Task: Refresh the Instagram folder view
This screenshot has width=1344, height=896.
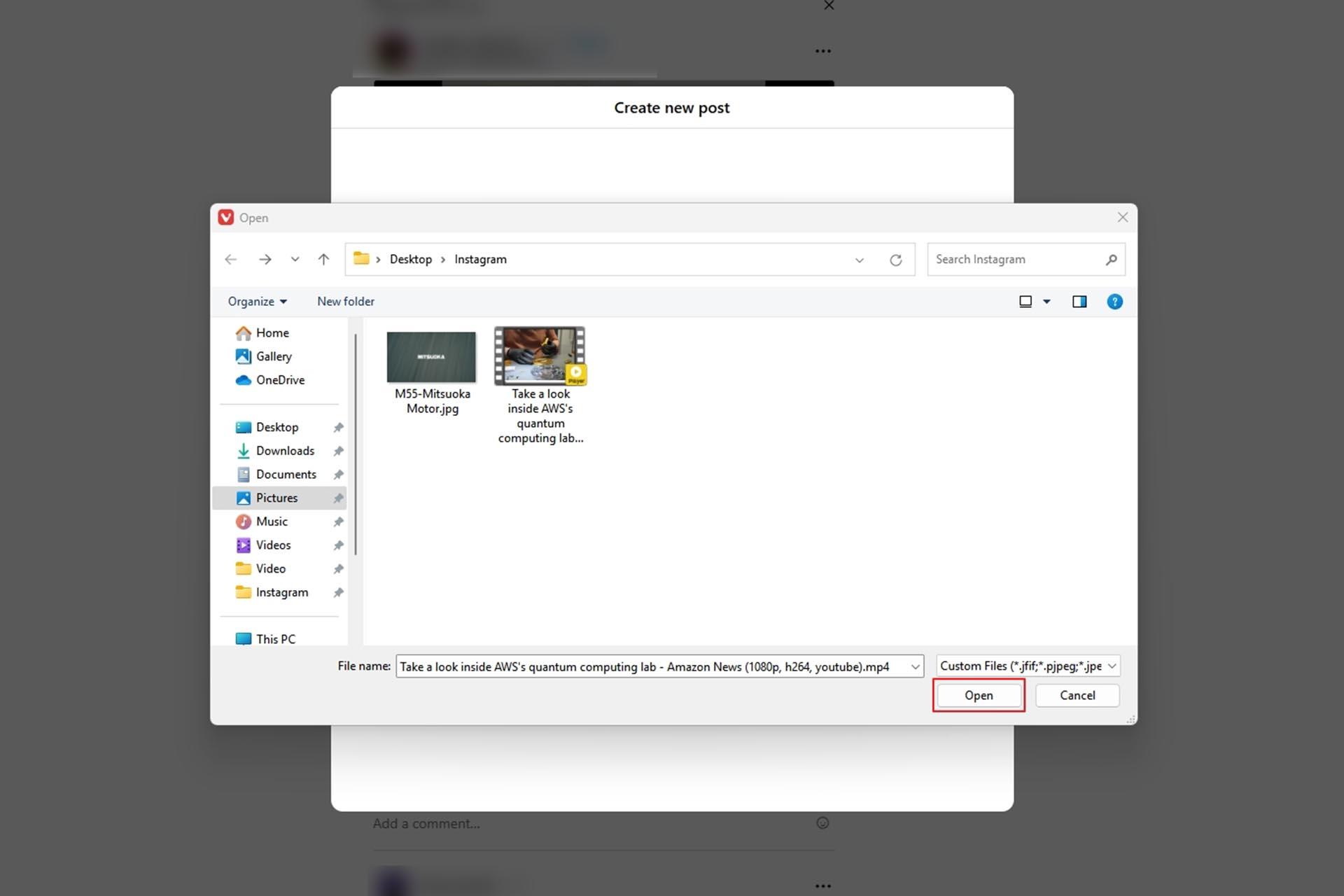Action: 895,260
